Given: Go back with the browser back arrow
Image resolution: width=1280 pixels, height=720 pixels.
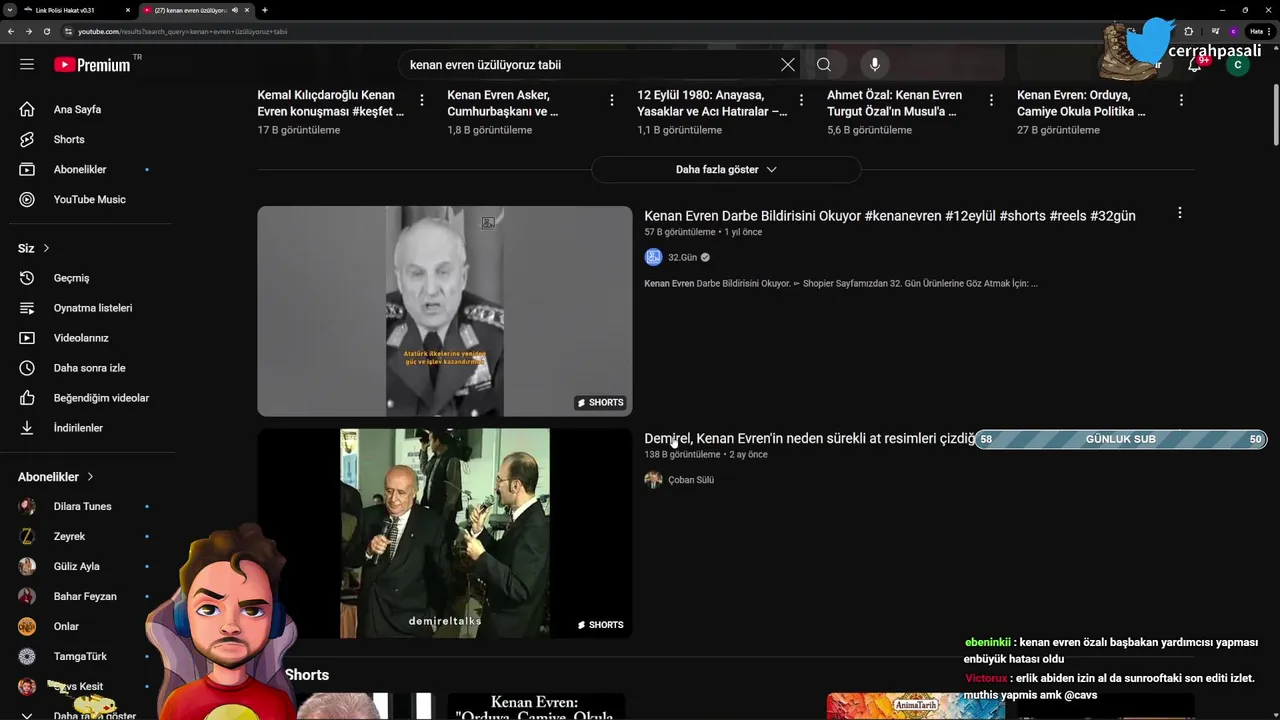Looking at the screenshot, I should pyautogui.click(x=11, y=31).
